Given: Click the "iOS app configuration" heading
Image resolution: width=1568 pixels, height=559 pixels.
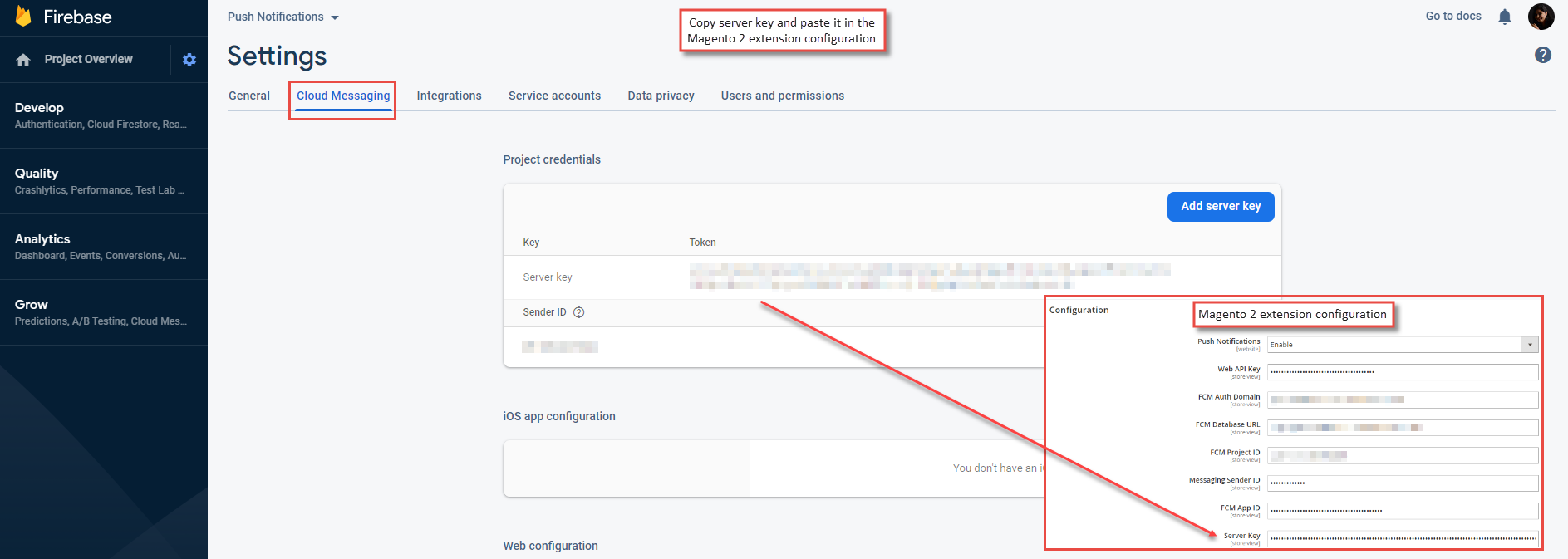Looking at the screenshot, I should (559, 416).
